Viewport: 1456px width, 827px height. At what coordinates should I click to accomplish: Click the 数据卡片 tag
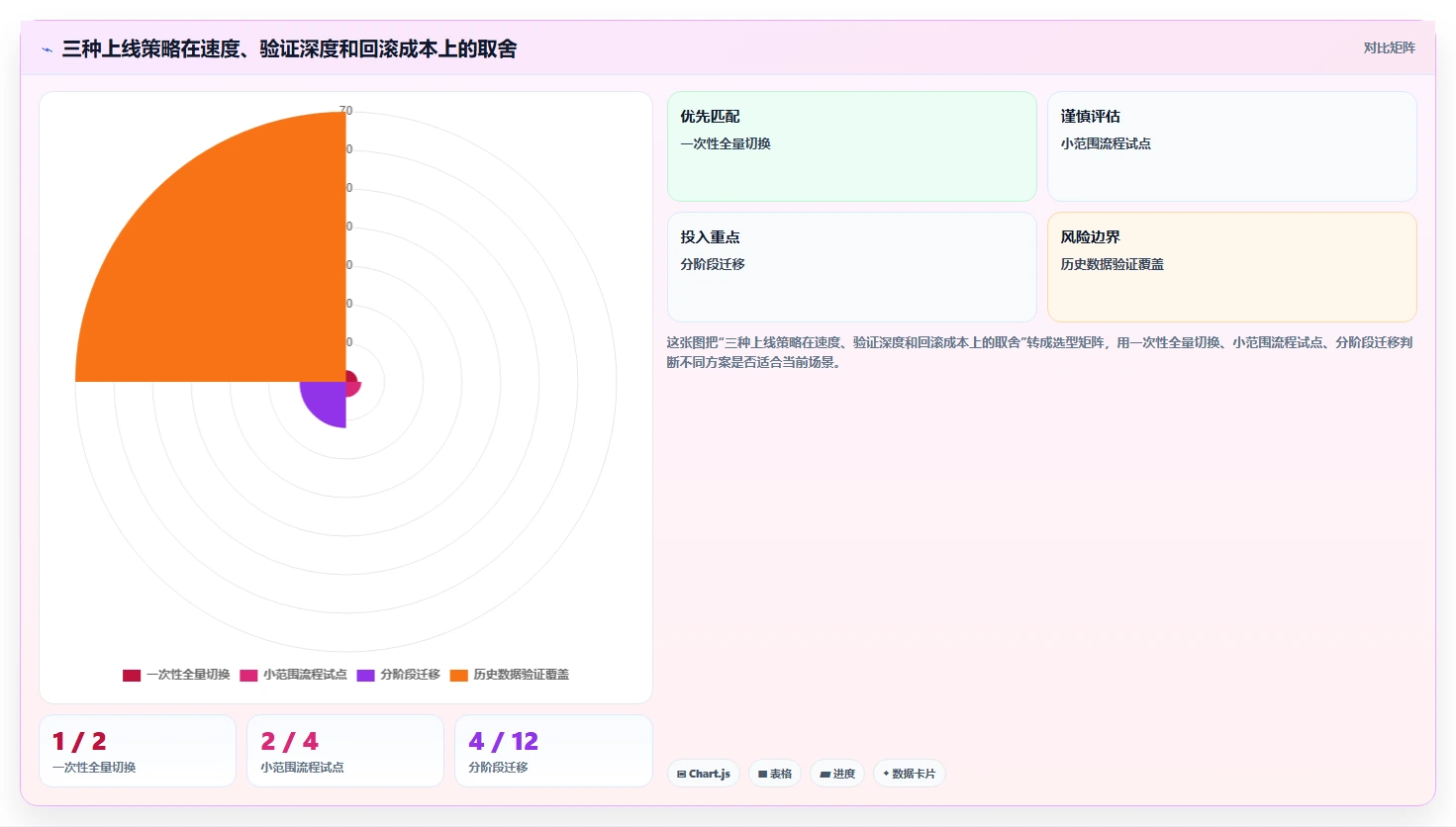(x=909, y=774)
